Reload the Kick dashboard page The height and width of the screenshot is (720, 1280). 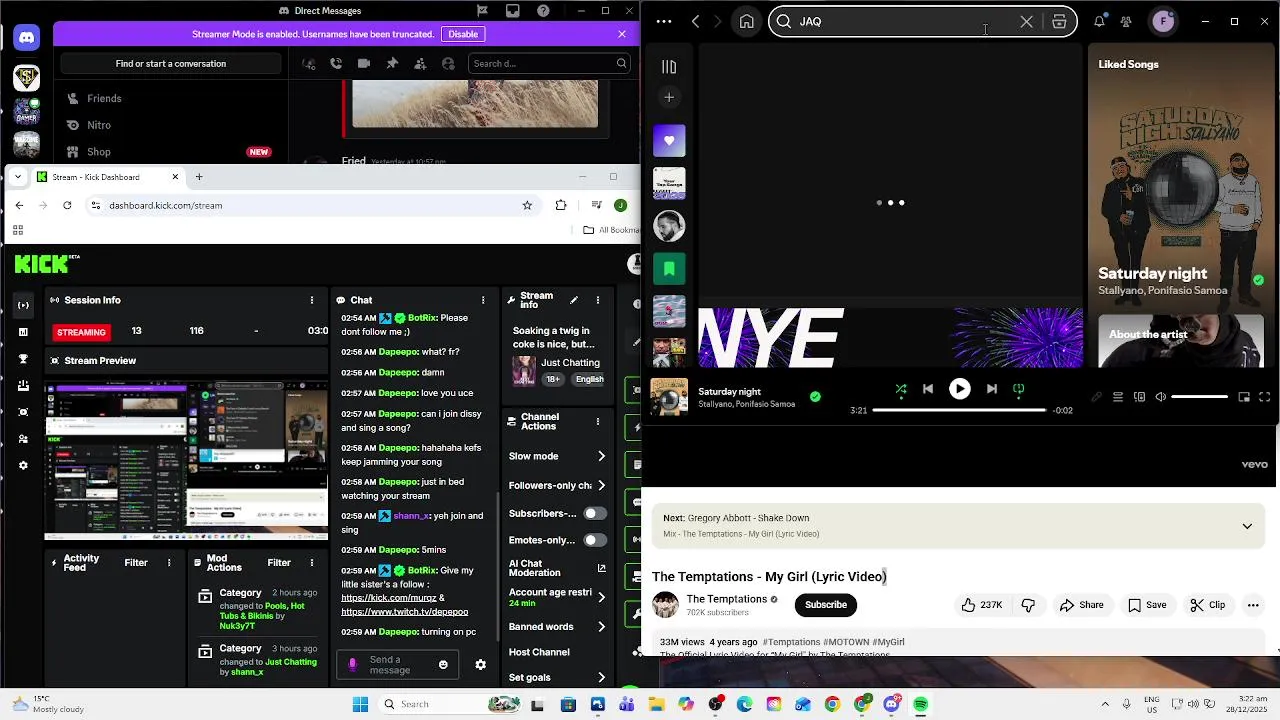click(x=67, y=205)
